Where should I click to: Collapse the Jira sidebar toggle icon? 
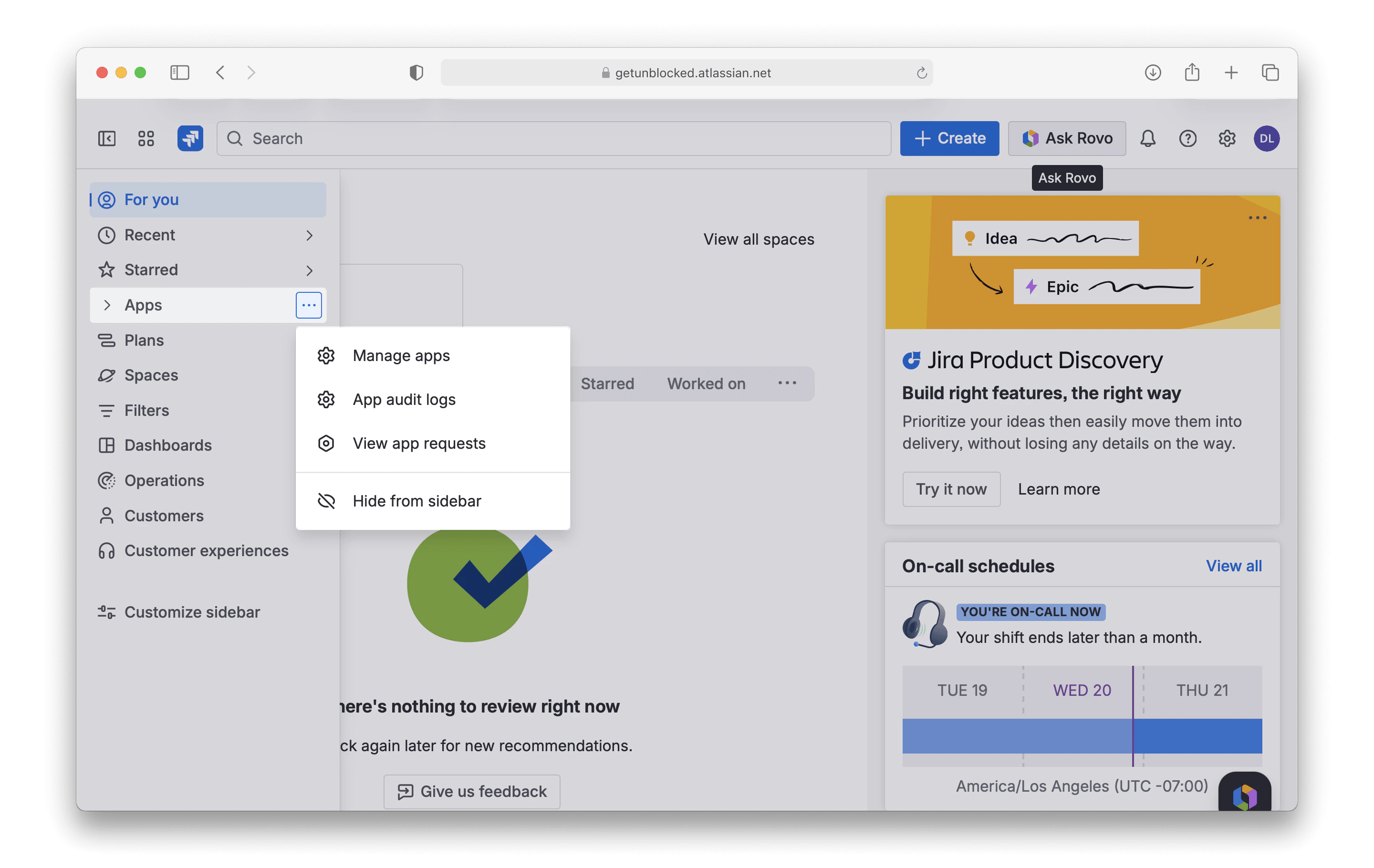[x=107, y=139]
